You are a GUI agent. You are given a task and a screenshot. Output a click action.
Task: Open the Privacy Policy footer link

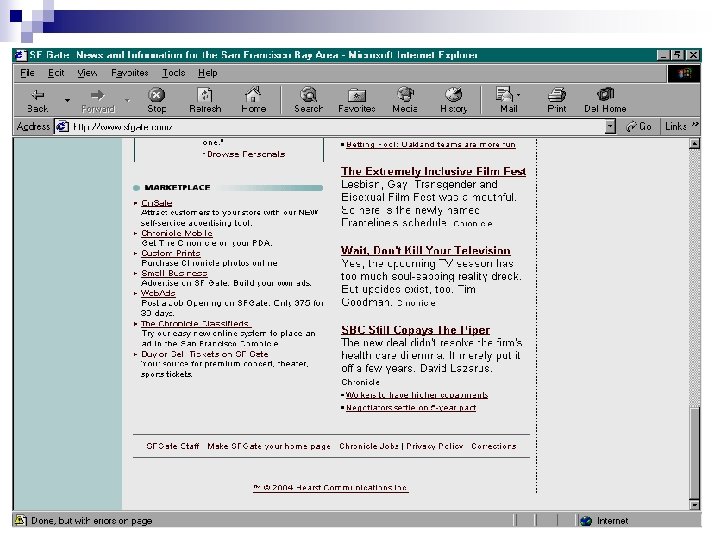point(434,446)
